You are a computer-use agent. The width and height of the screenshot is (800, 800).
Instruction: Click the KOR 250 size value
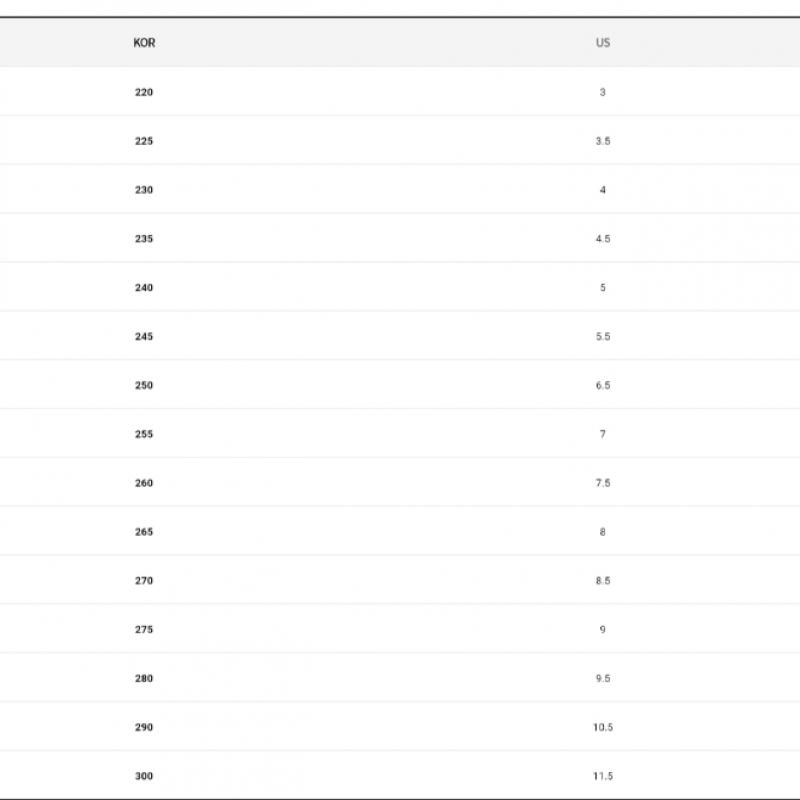pos(144,386)
